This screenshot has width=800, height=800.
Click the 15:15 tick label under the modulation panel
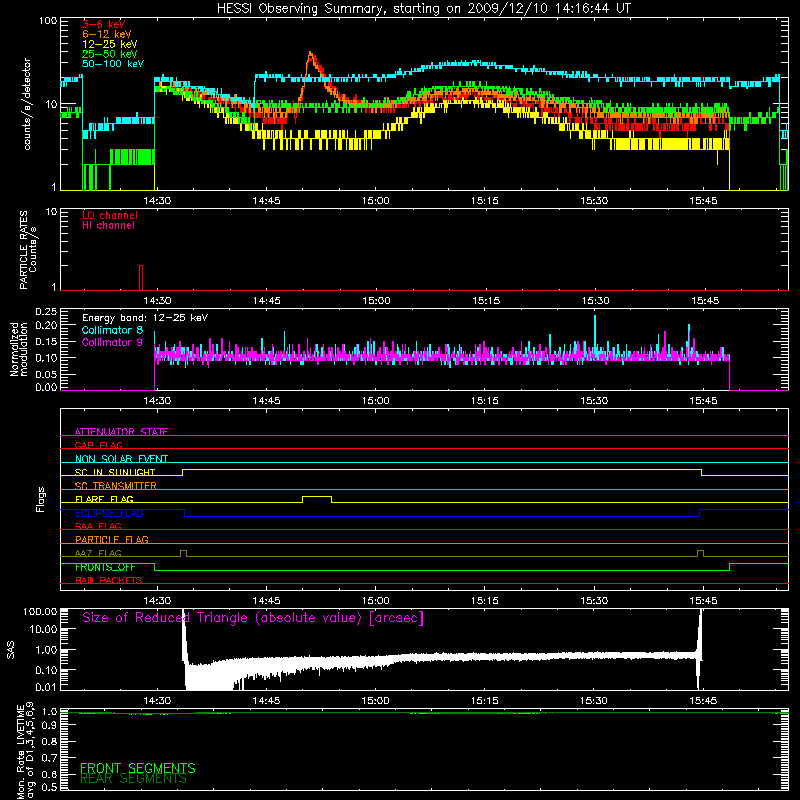point(485,401)
